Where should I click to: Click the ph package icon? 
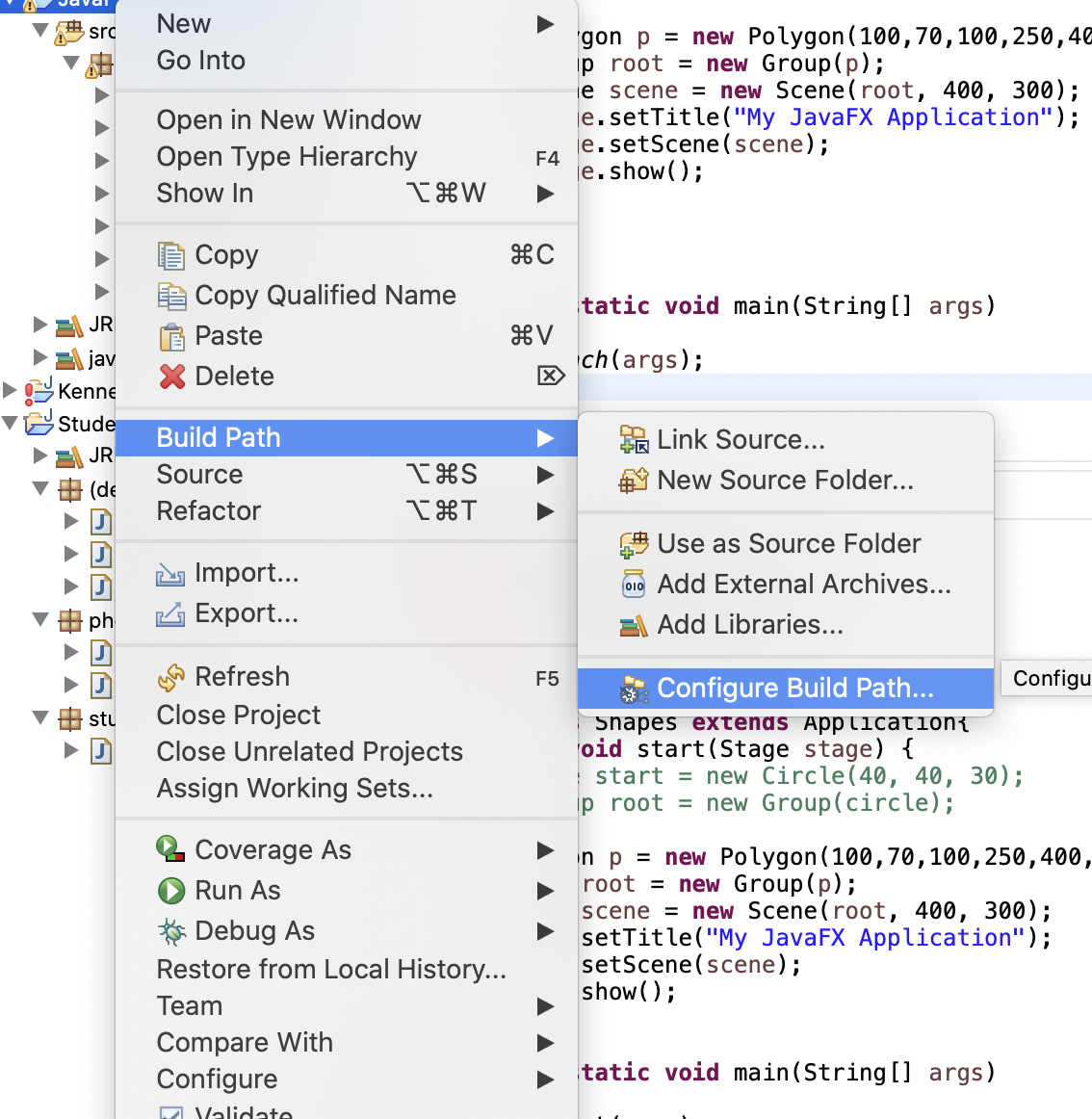coord(70,620)
